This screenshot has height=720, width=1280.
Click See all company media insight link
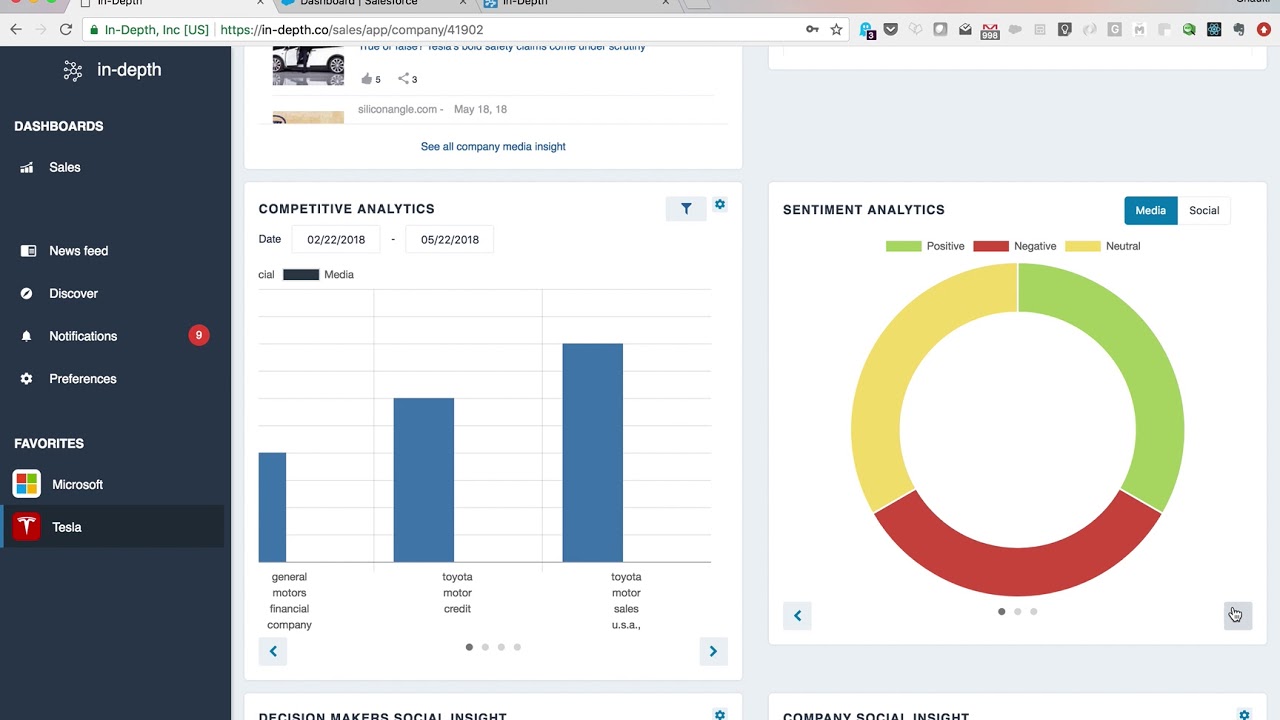(493, 147)
